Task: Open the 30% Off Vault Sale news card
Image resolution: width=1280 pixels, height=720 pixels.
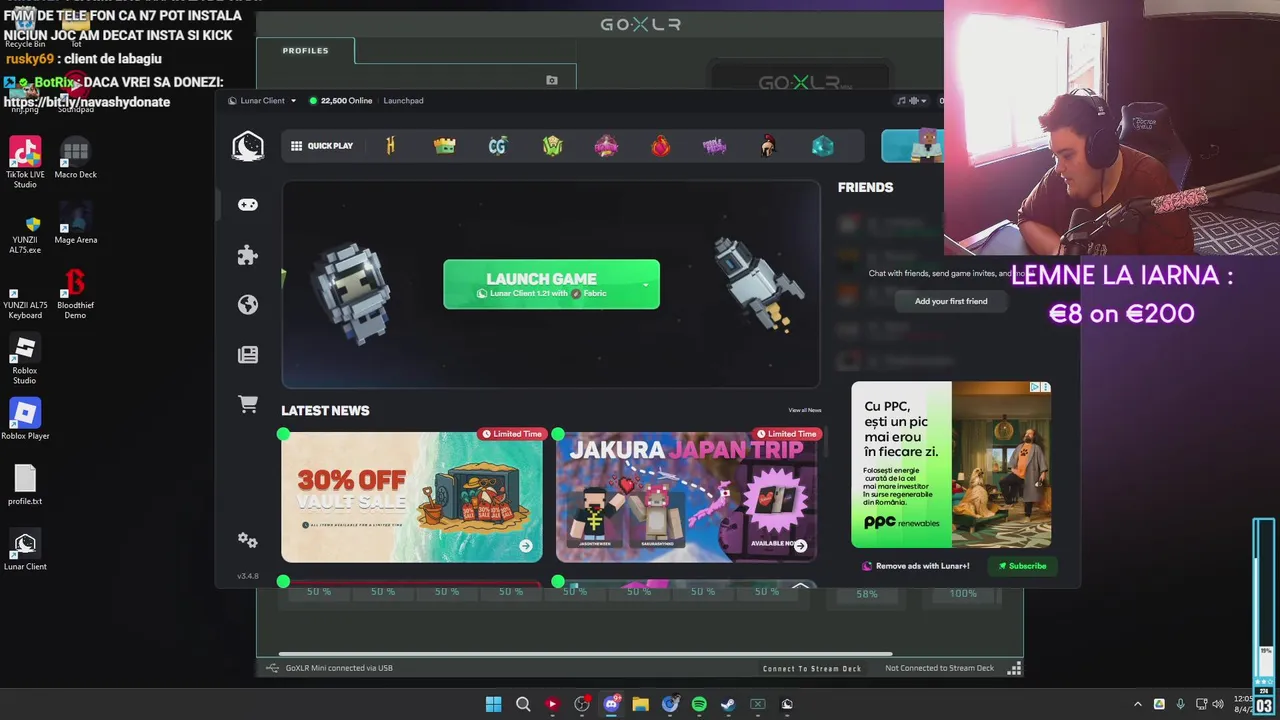Action: [412, 497]
